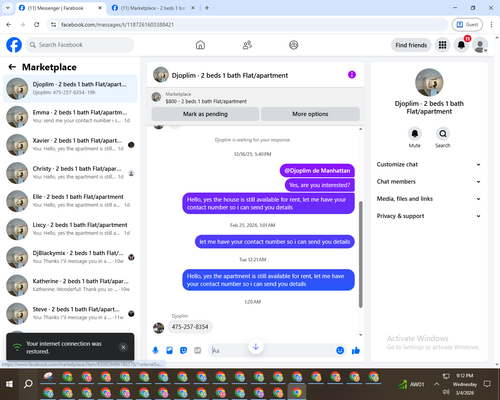Open Chrome three-dot menu
The image size is (500, 400).
pyautogui.click(x=491, y=24)
